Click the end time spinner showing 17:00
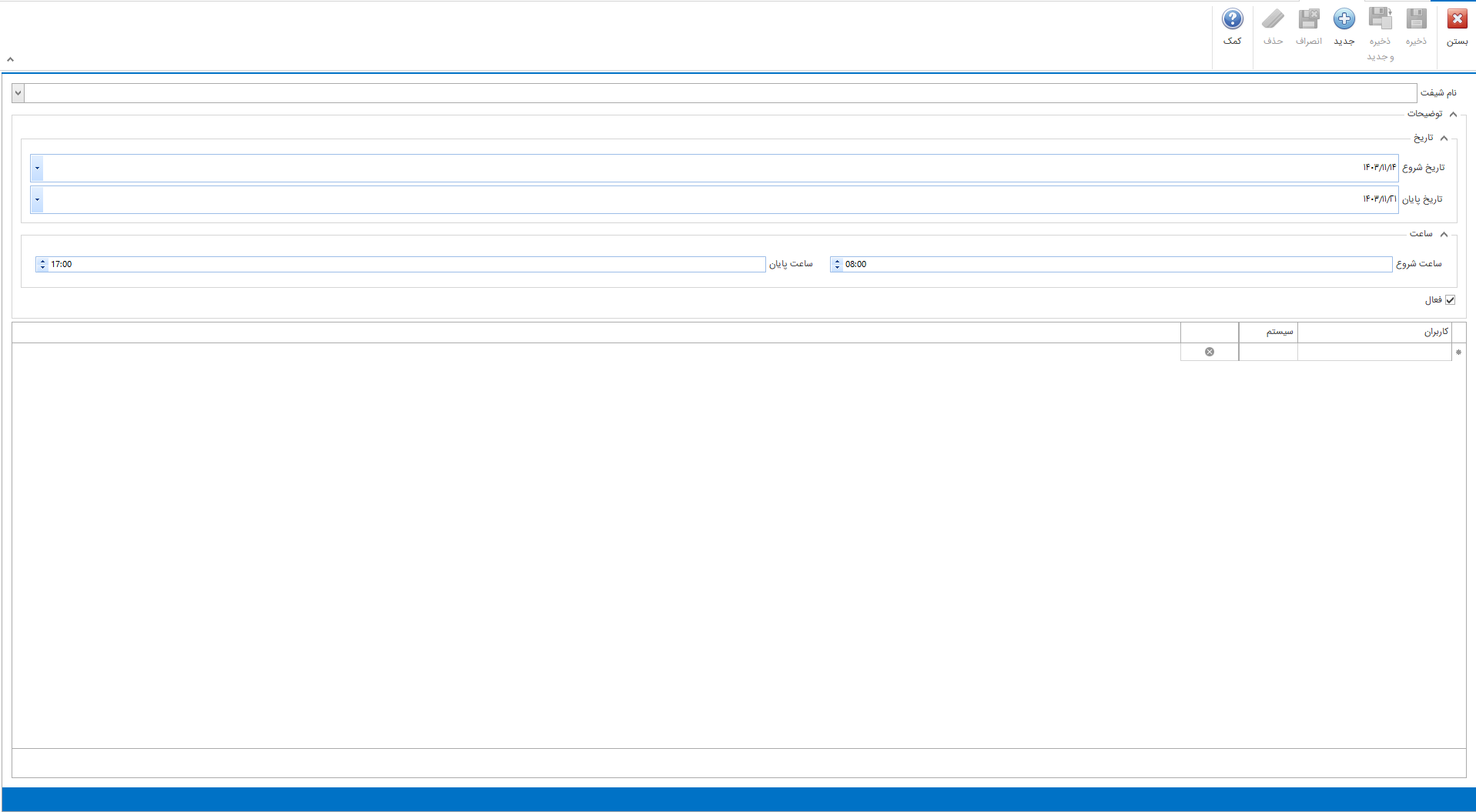The image size is (1476, 812). tap(42, 264)
